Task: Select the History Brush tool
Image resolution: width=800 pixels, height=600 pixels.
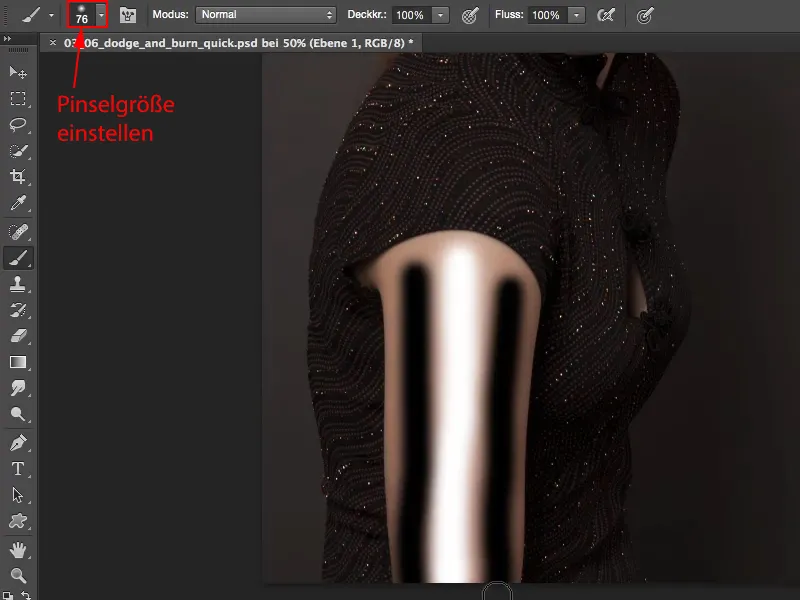Action: tap(18, 310)
